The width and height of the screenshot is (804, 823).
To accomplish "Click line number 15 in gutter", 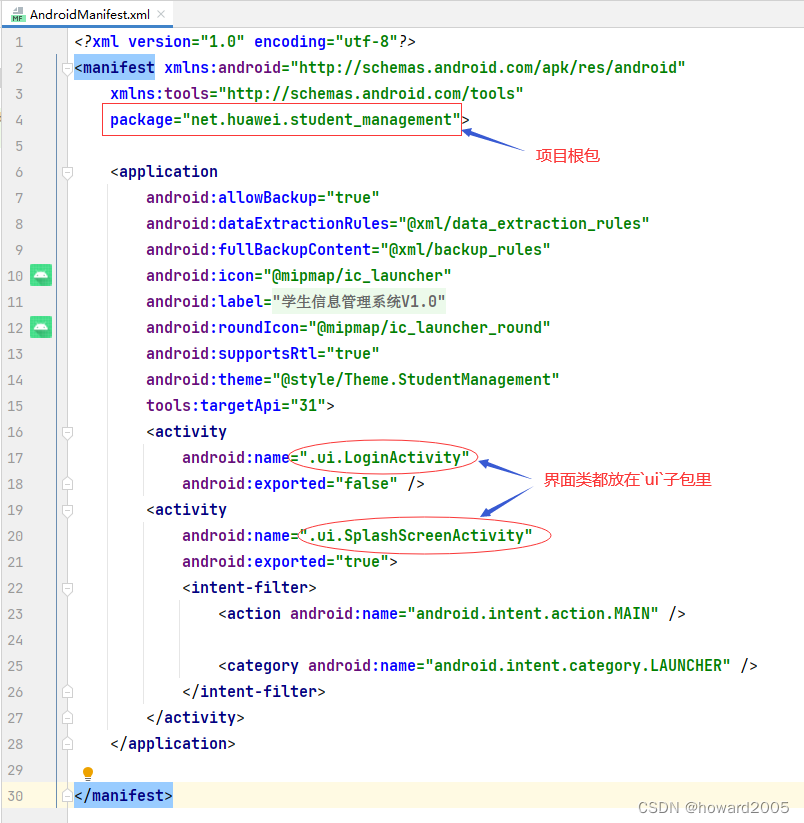I will (x=15, y=406).
